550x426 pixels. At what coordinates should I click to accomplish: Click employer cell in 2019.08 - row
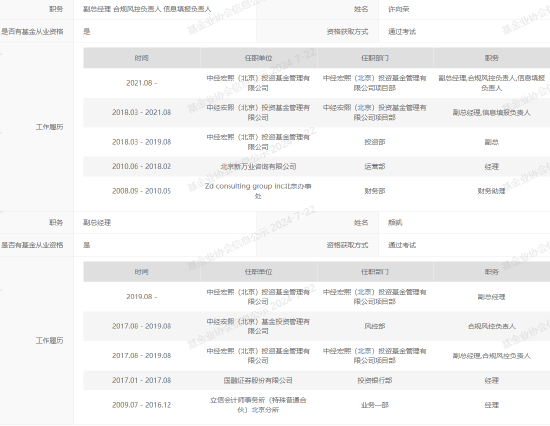[258, 297]
